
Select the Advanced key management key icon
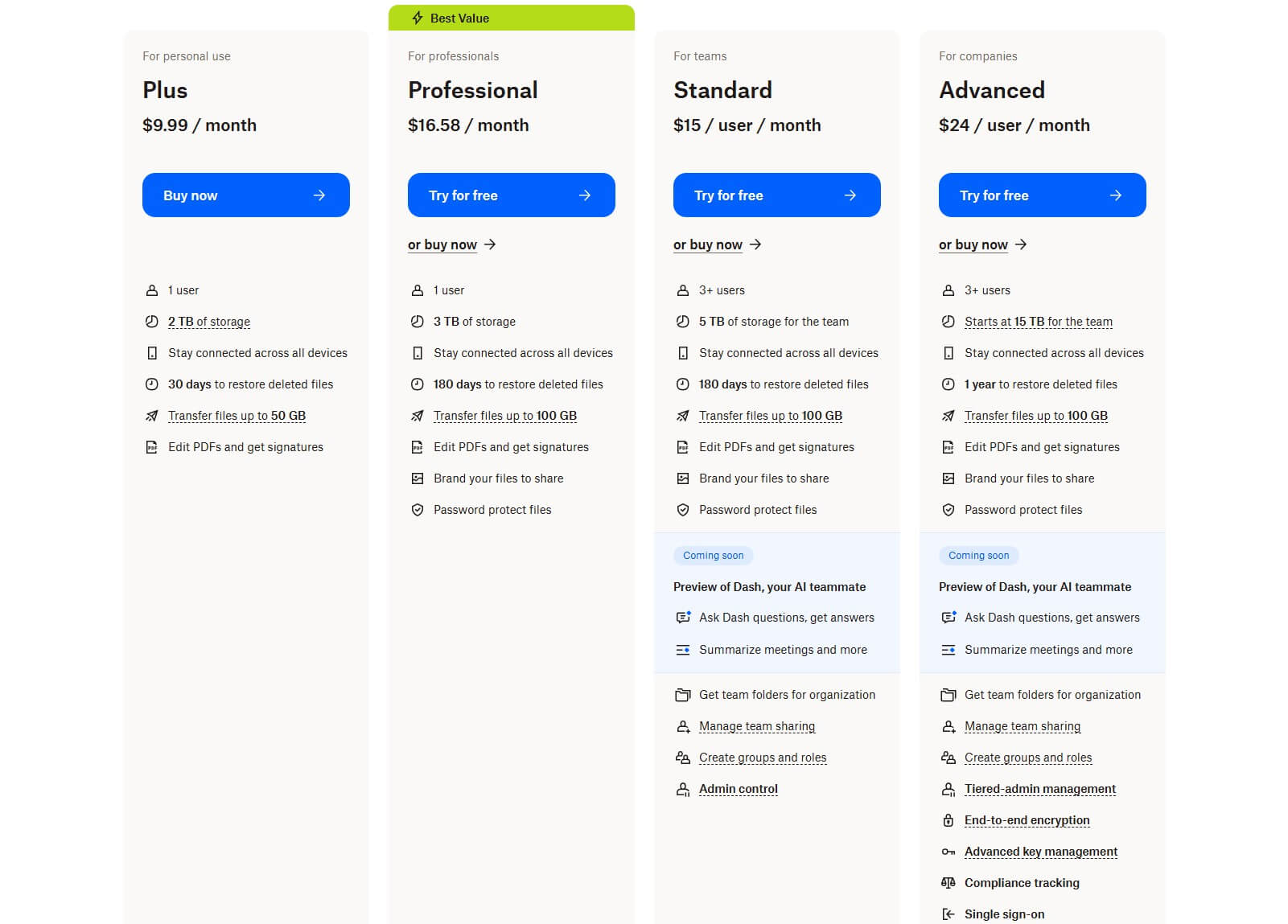point(949,851)
